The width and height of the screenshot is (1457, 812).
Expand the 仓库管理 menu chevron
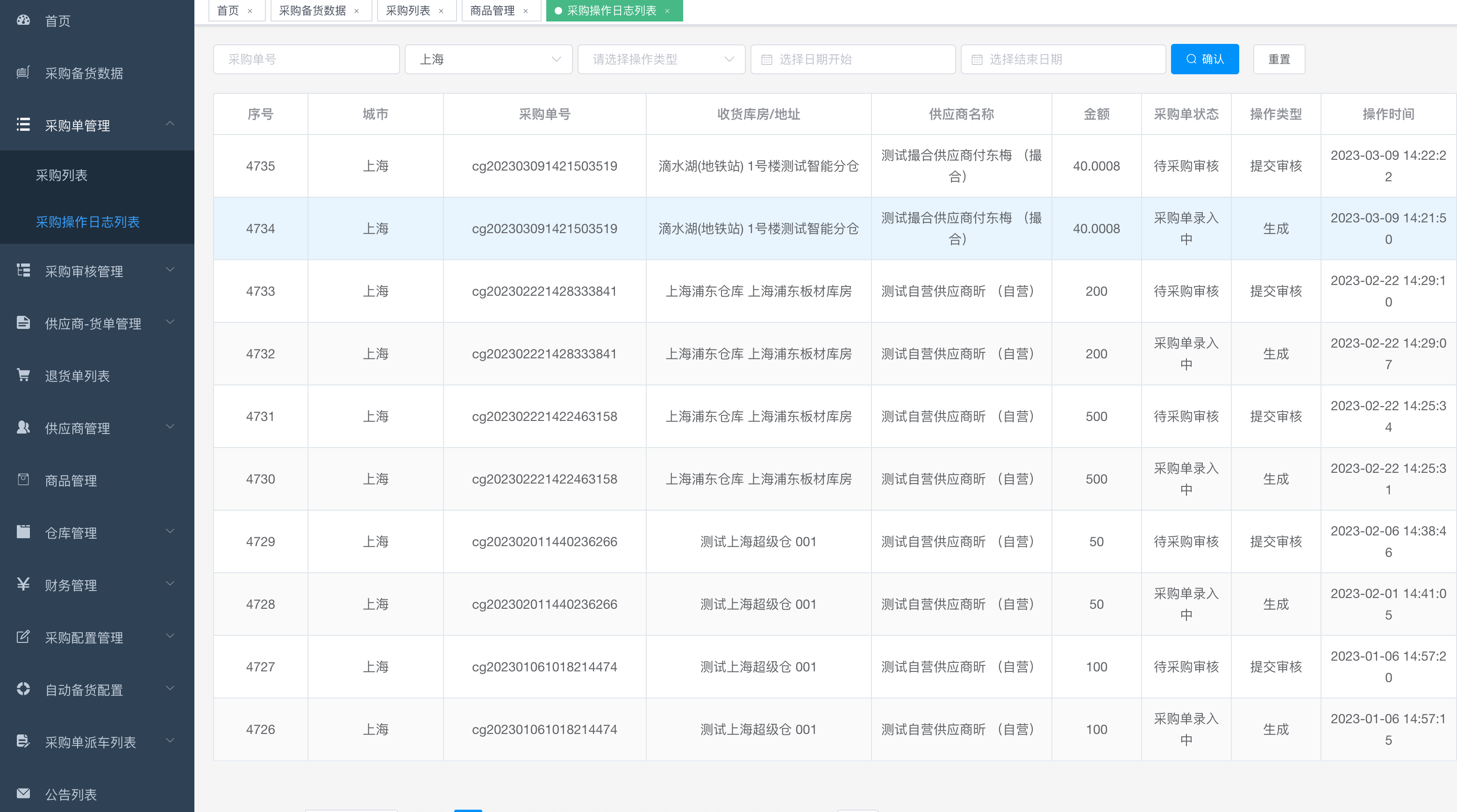pyautogui.click(x=170, y=532)
